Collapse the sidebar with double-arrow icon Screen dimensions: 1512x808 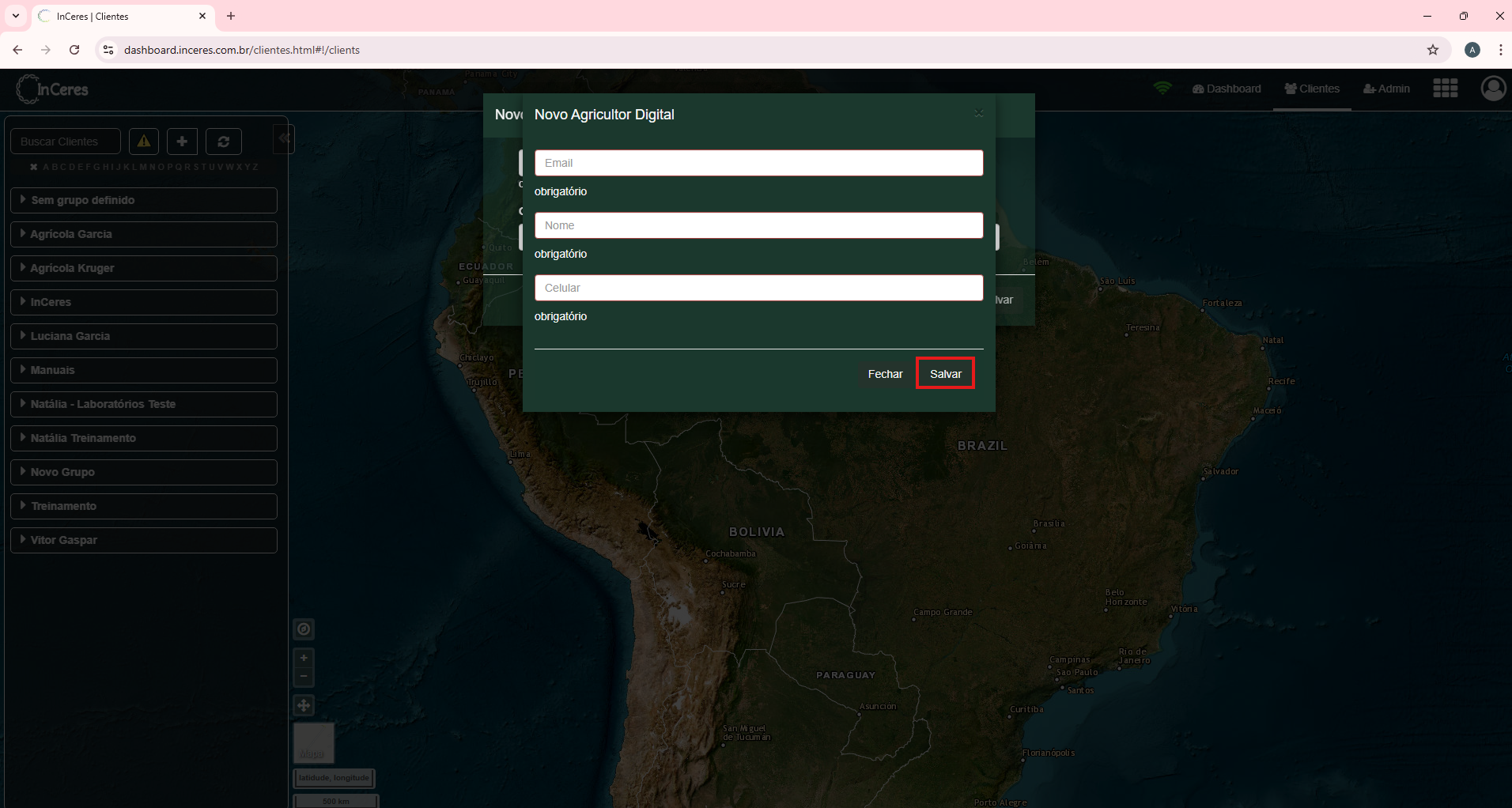pyautogui.click(x=284, y=138)
